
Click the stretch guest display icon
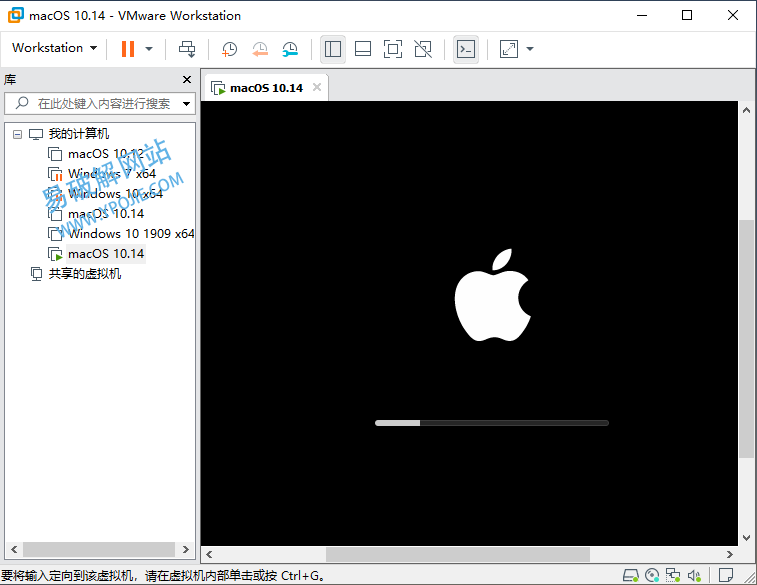[x=509, y=49]
